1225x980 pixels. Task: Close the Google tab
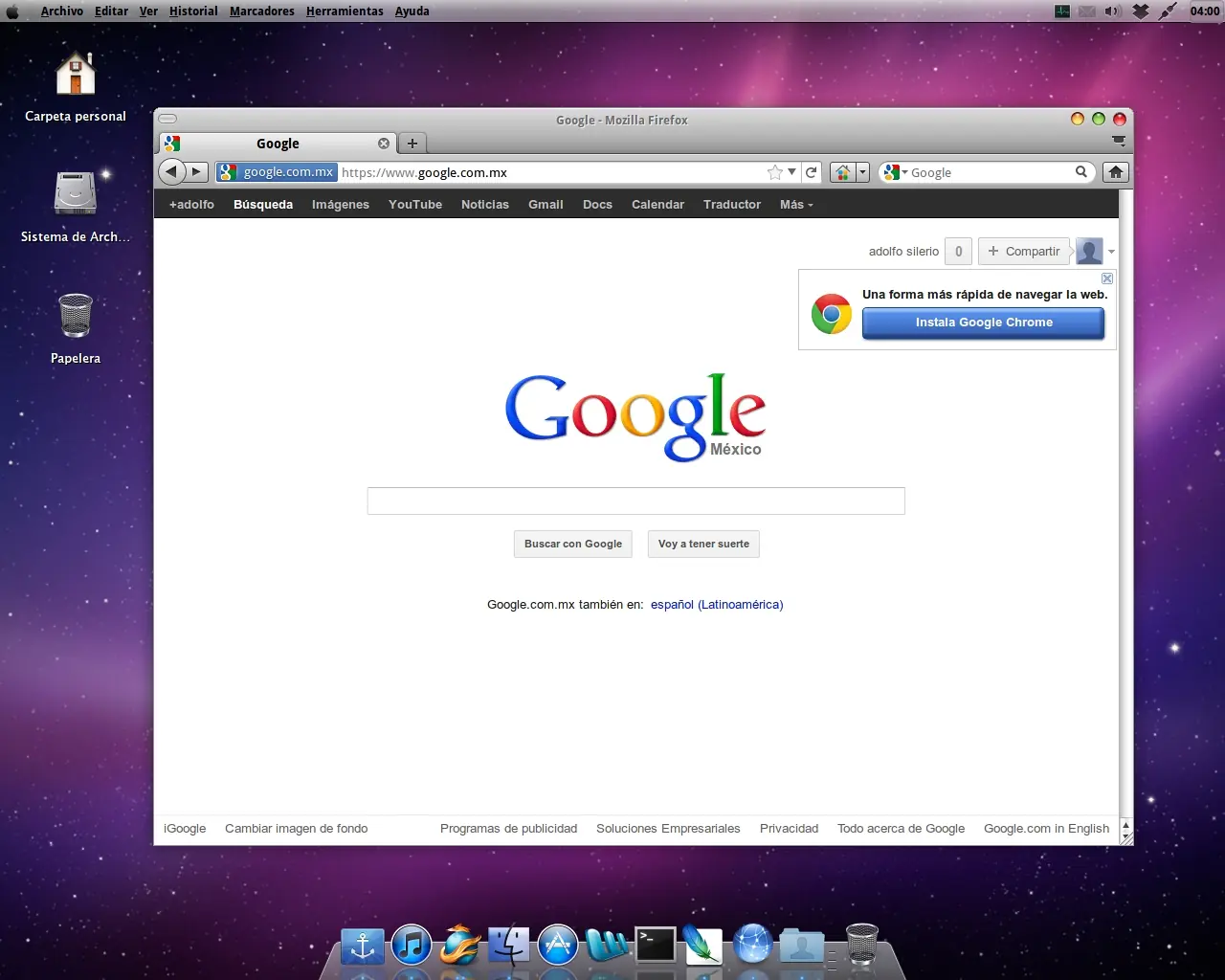coord(384,144)
